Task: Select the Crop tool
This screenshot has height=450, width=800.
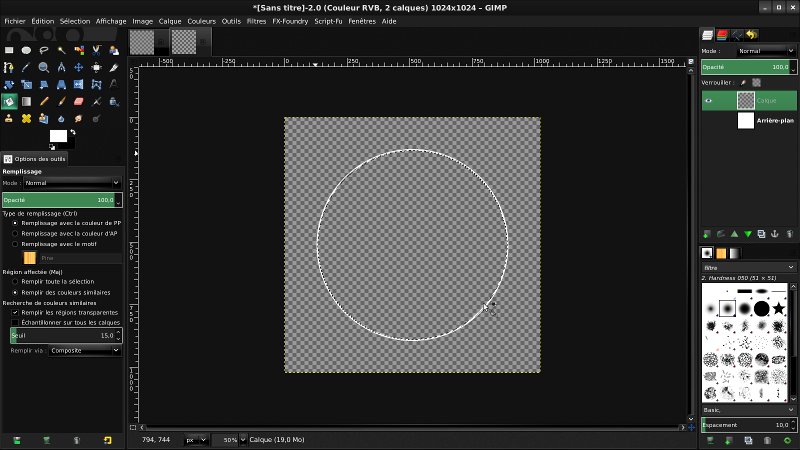Action: point(113,67)
